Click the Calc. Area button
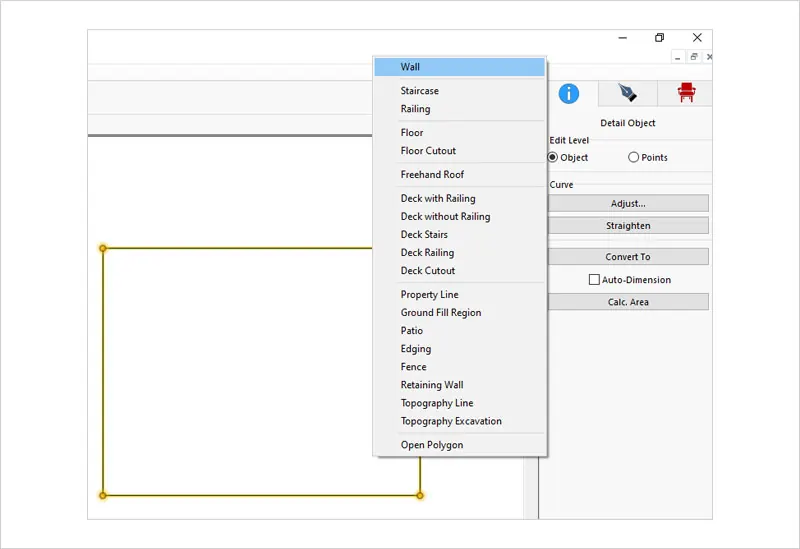This screenshot has width=800, height=549. (628, 302)
